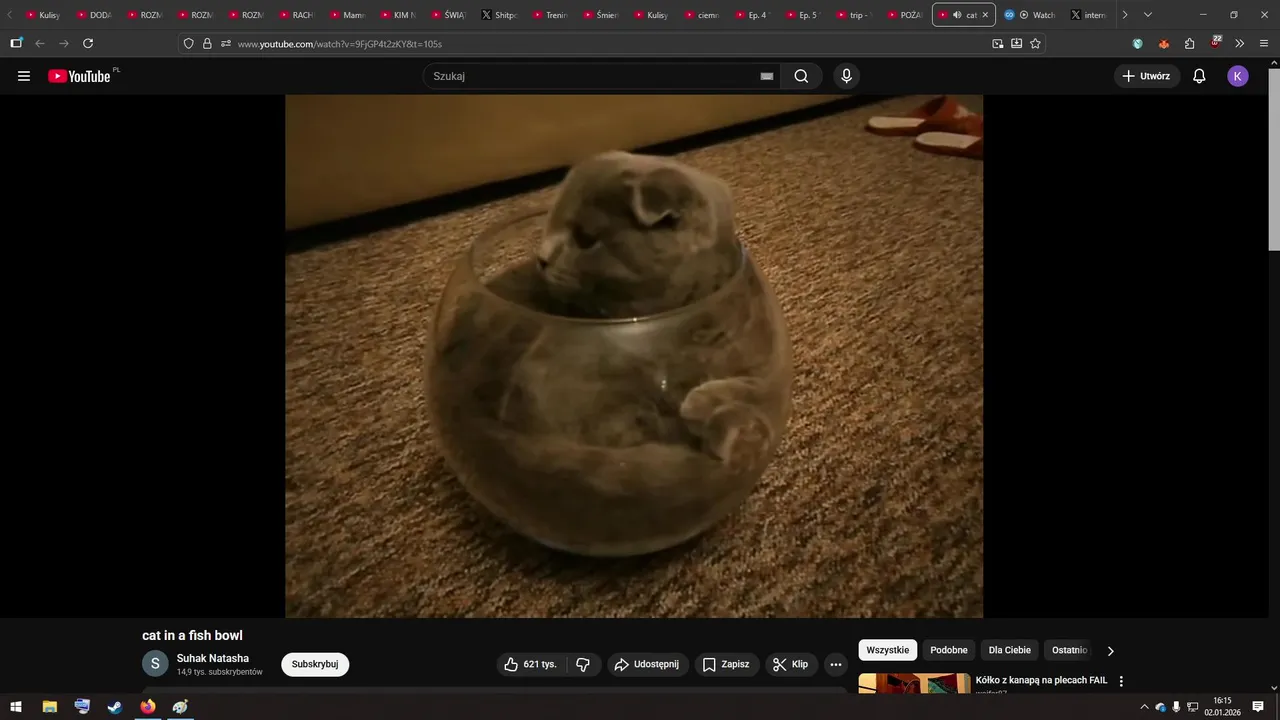Open YouTube notifications bell
The width and height of the screenshot is (1280, 720).
point(1199,76)
